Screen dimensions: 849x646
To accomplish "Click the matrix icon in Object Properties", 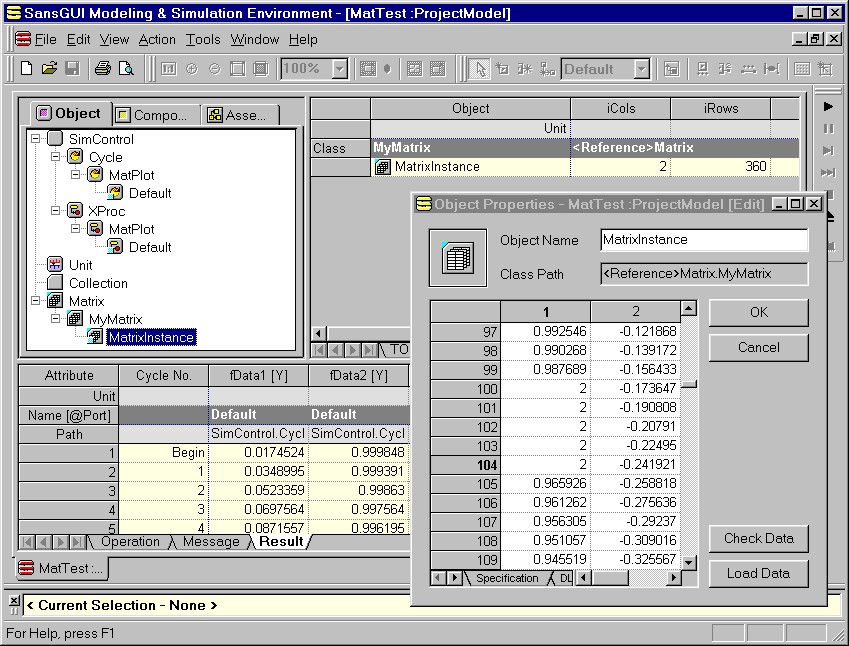I will pyautogui.click(x=457, y=257).
